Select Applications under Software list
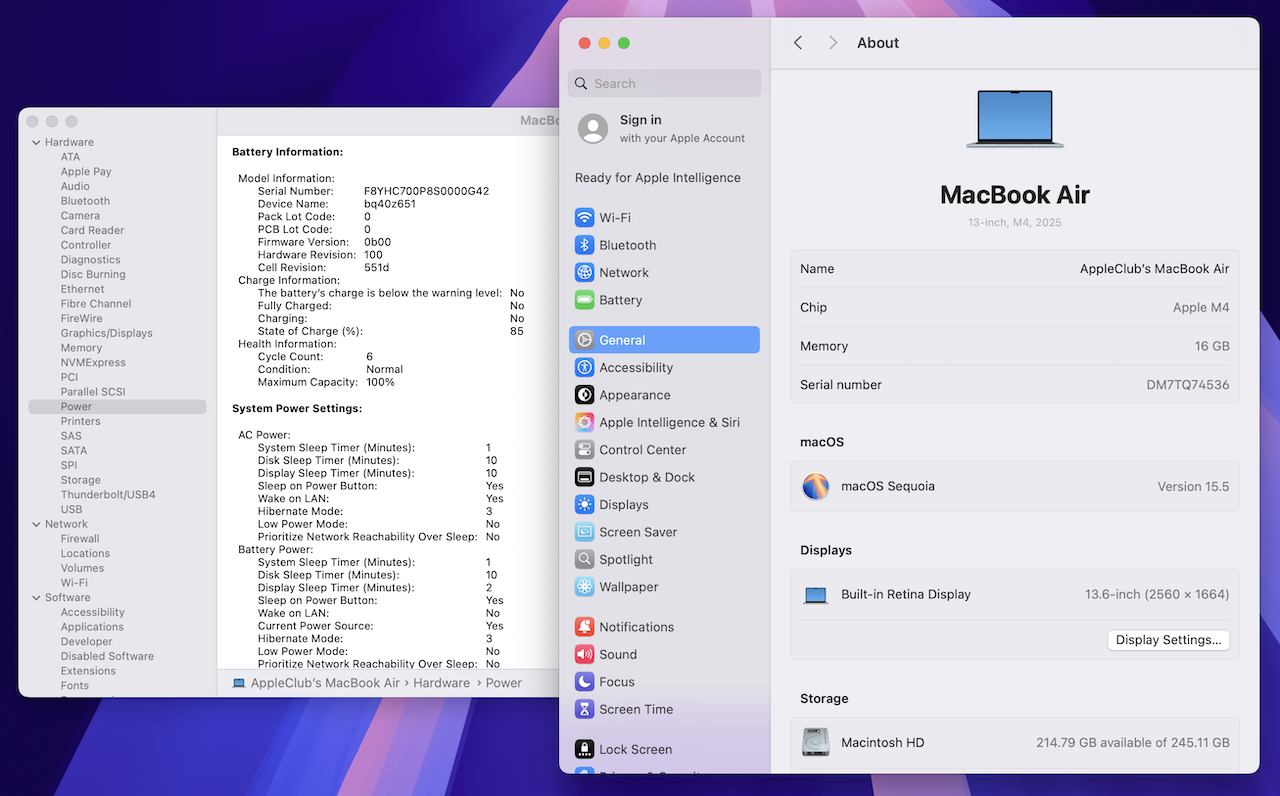The height and width of the screenshot is (796, 1280). coord(92,627)
